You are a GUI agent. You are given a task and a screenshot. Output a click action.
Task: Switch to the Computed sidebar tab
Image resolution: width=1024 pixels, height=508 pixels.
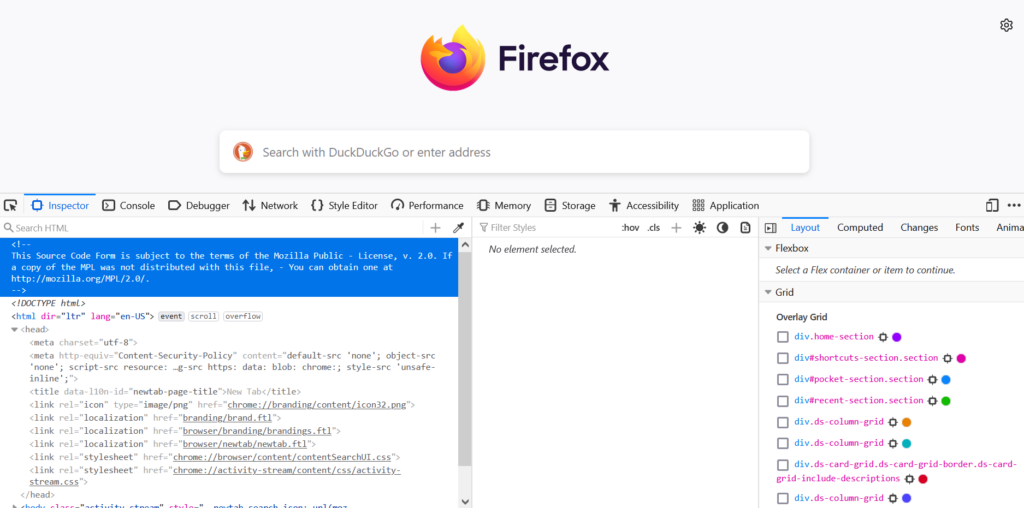tap(860, 228)
